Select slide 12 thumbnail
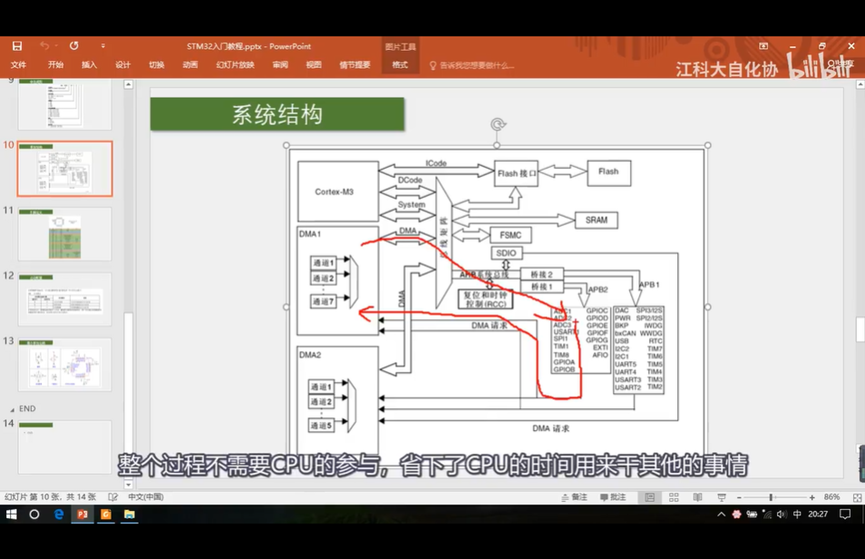Screen dimensions: 865x559 point(65,299)
